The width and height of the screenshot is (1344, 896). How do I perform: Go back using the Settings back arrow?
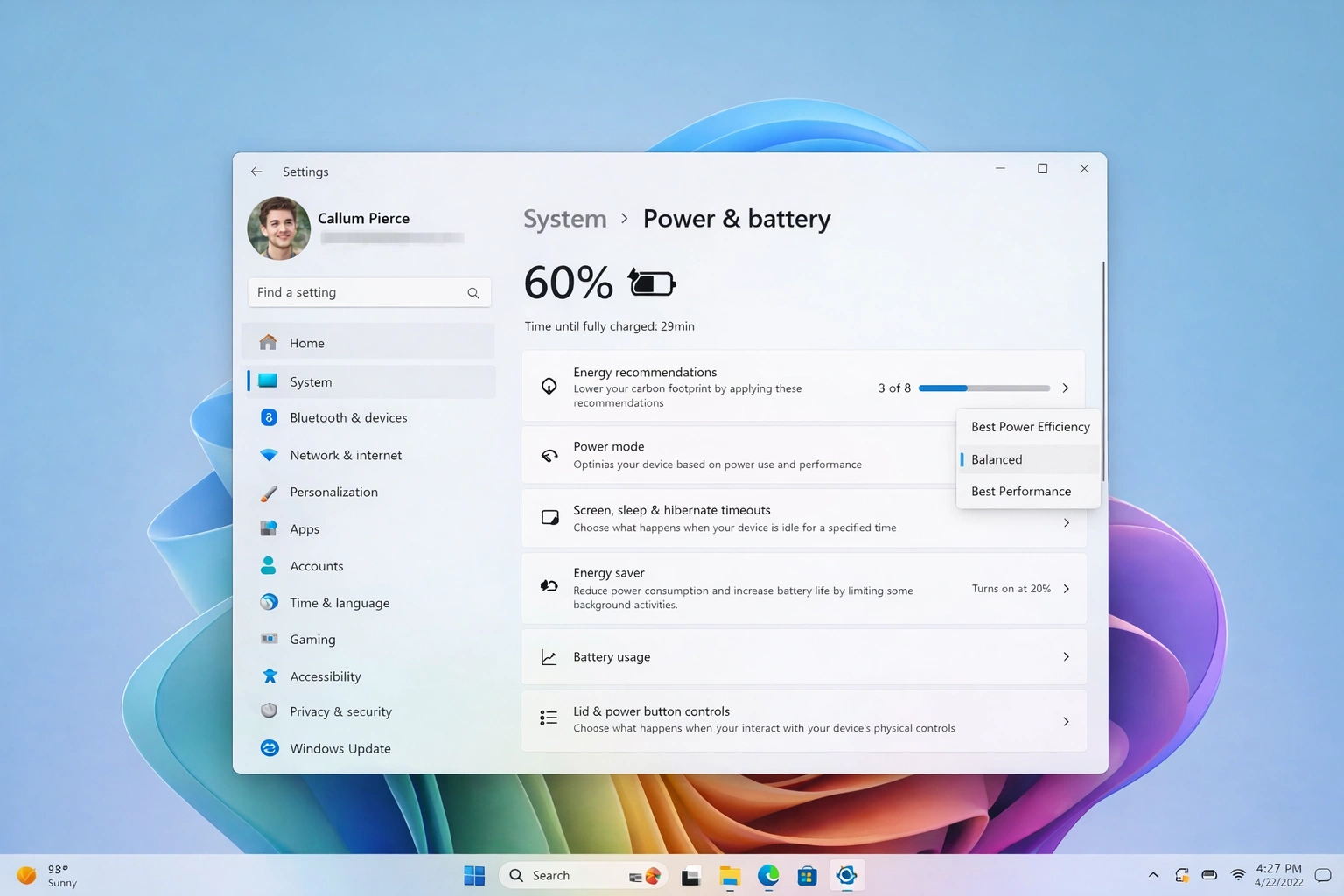pos(255,171)
